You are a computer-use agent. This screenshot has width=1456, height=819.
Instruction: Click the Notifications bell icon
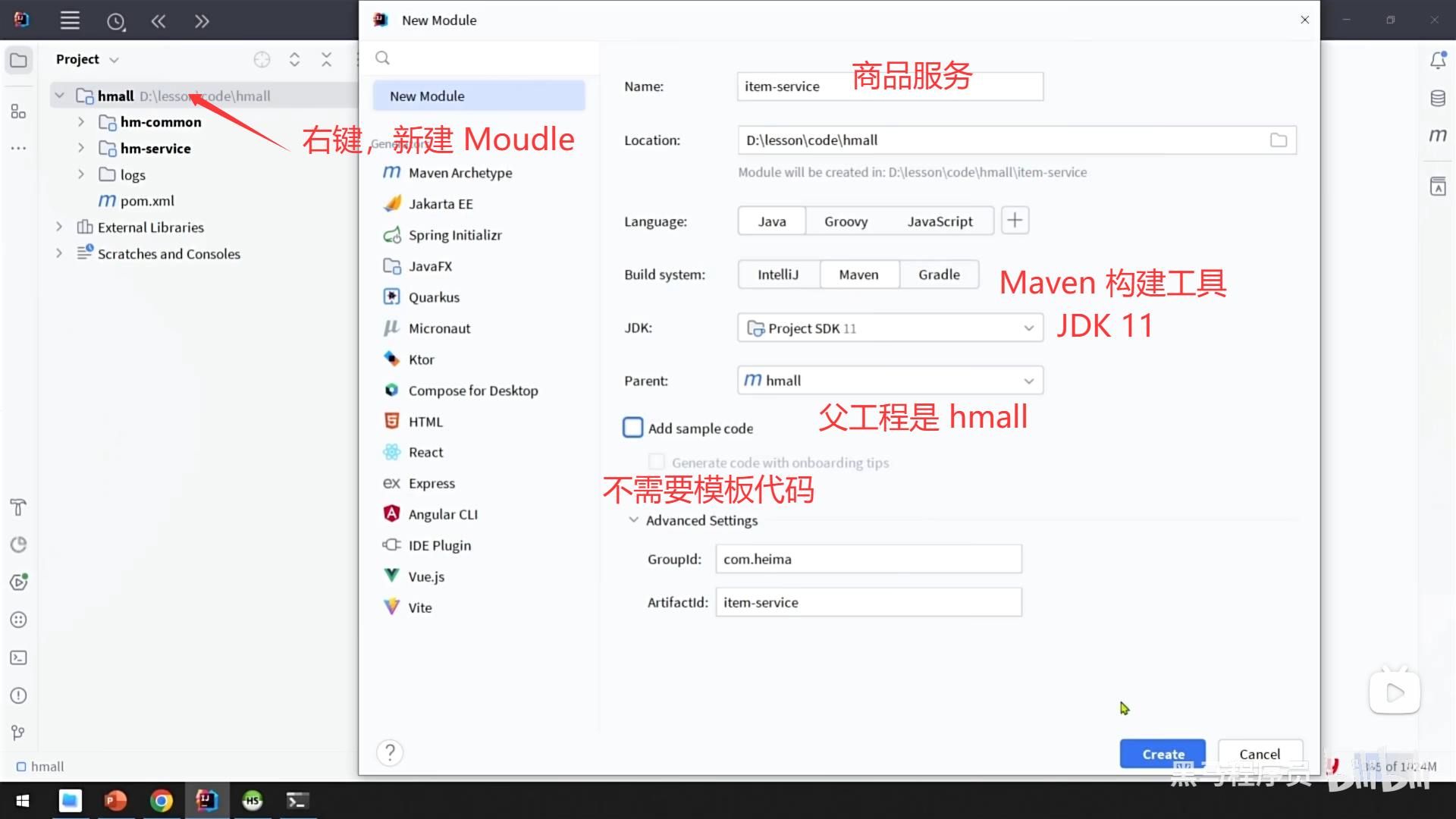tap(1439, 60)
